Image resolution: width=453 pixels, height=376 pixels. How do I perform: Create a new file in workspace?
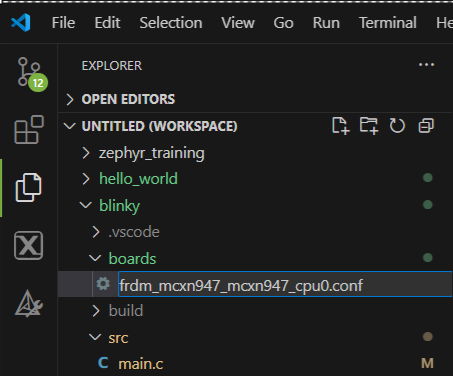341,126
